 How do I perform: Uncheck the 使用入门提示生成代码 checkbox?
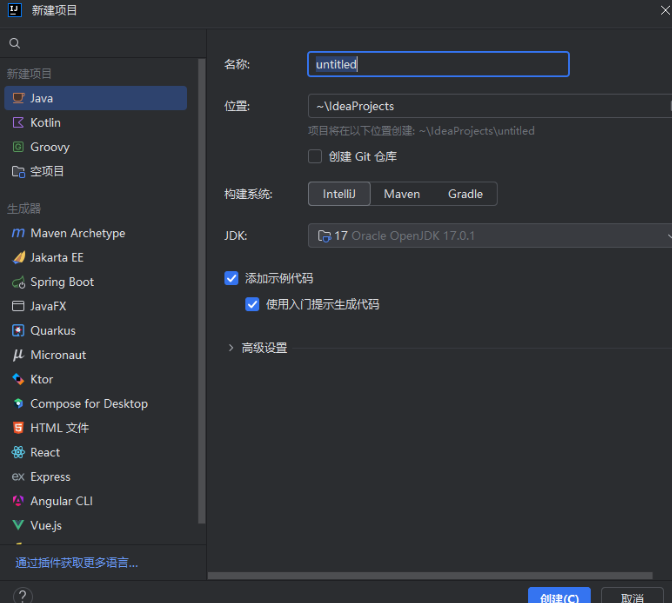[x=252, y=304]
